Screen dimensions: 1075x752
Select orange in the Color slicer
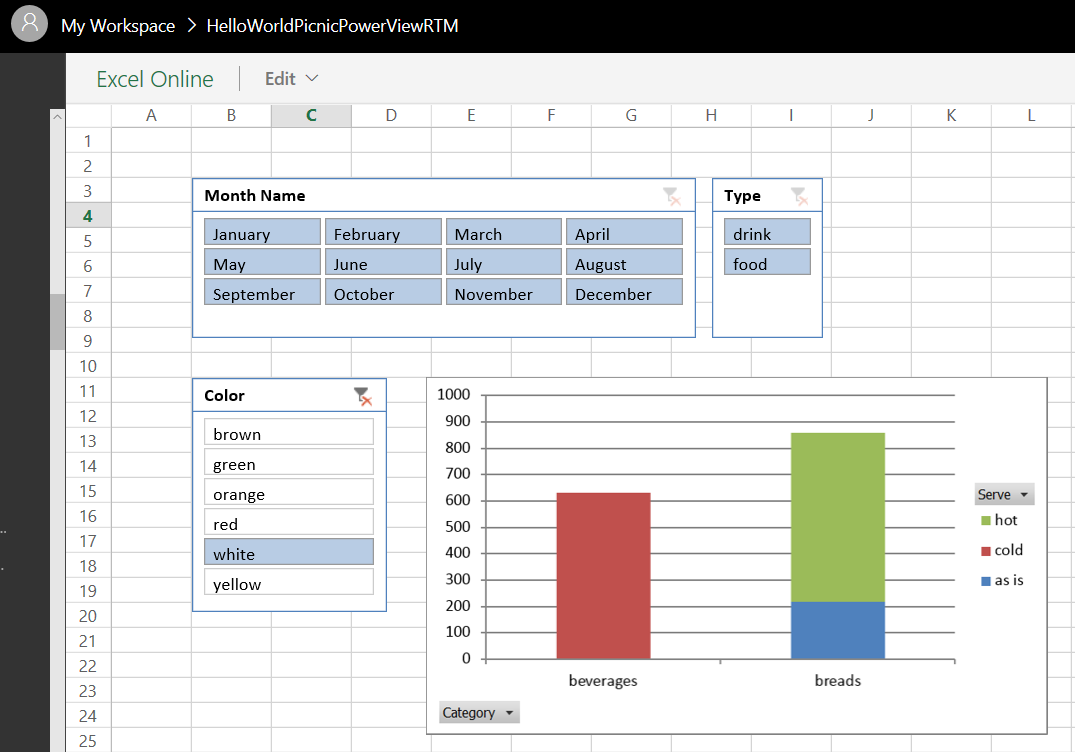point(289,492)
